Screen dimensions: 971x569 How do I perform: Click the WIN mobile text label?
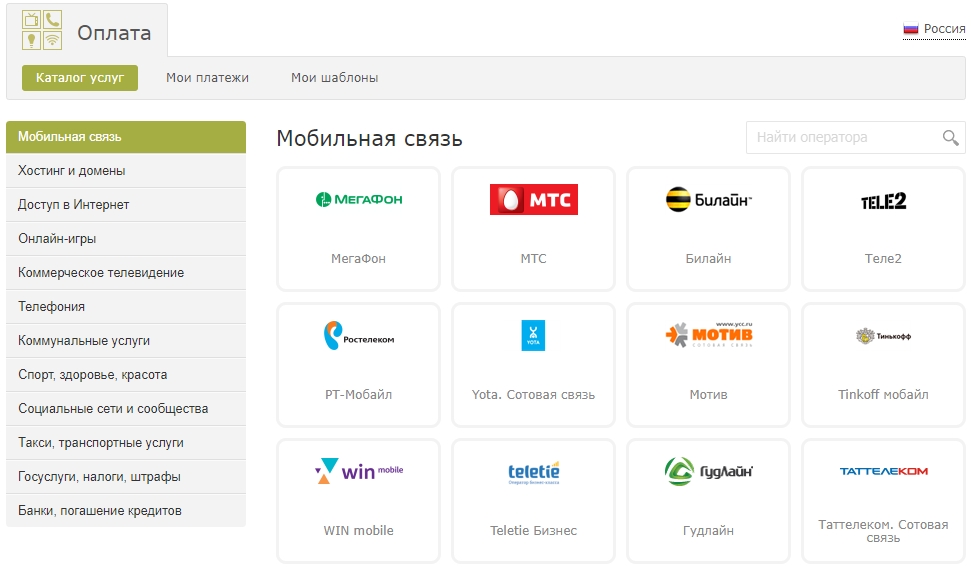coord(359,531)
